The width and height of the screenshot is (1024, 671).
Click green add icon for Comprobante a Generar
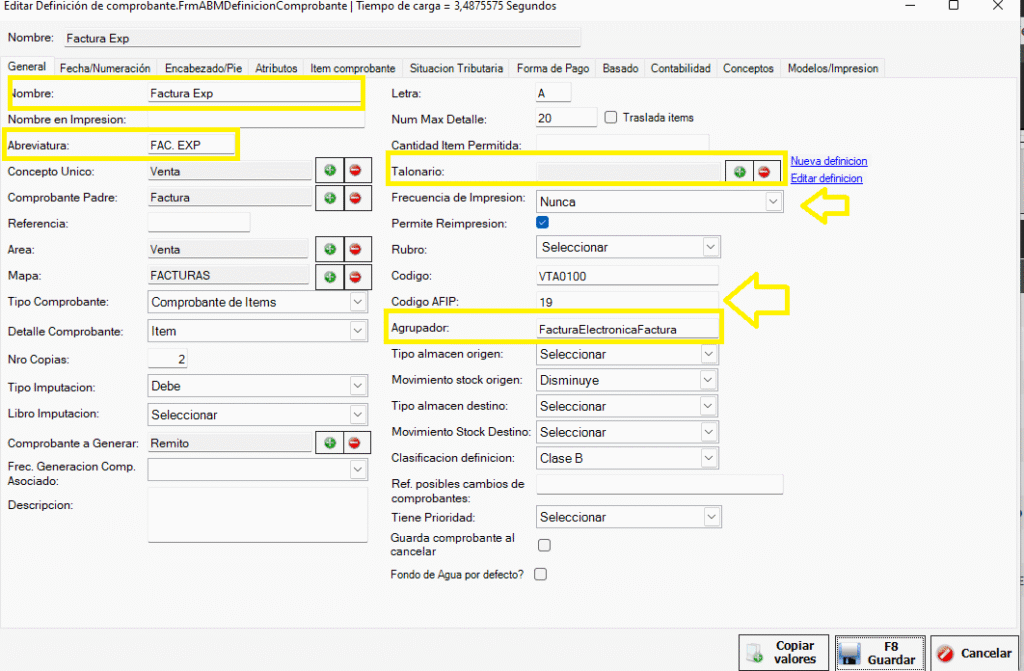click(x=330, y=442)
